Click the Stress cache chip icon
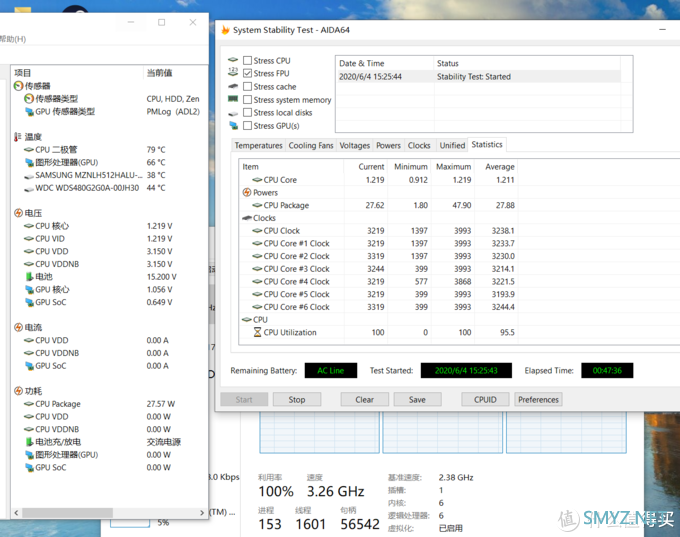The width and height of the screenshot is (680, 537). click(233, 86)
